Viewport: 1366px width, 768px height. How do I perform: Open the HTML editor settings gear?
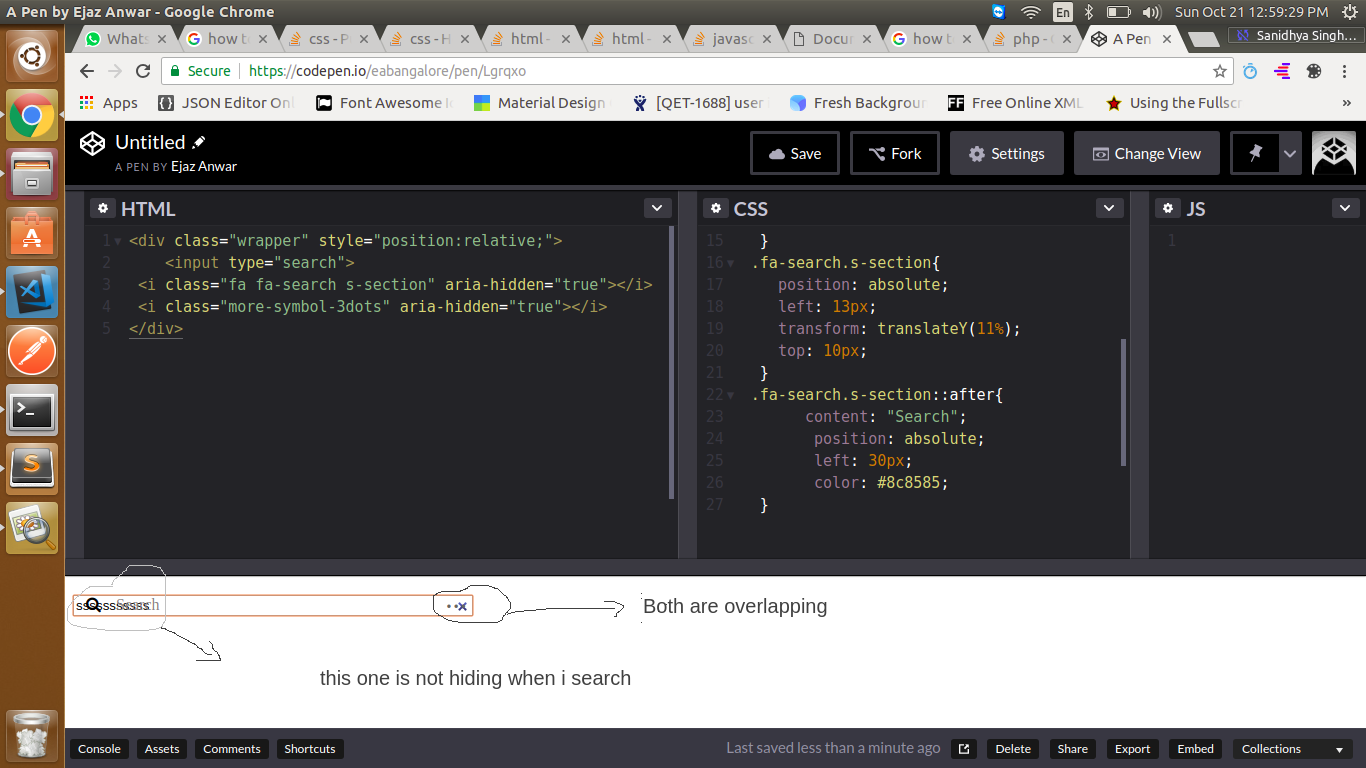pos(102,208)
